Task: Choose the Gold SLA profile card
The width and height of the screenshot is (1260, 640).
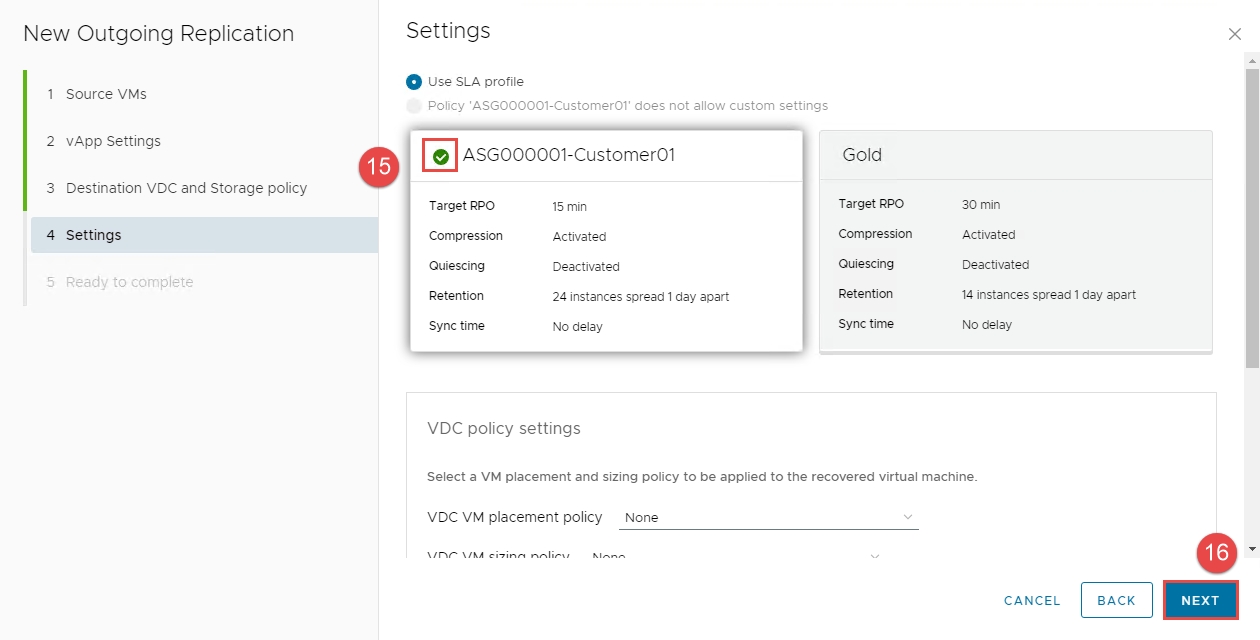Action: (x=1015, y=240)
